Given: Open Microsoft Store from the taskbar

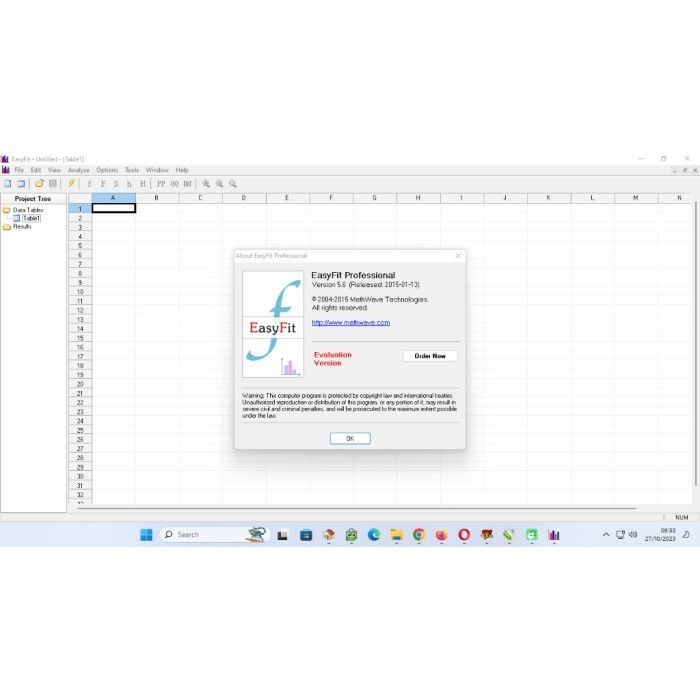Looking at the screenshot, I should point(306,535).
